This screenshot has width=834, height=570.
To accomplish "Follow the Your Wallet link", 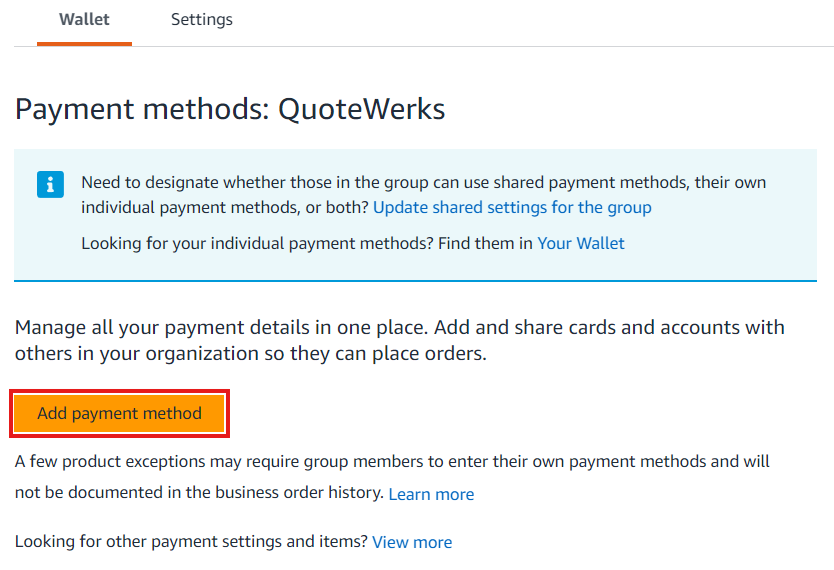I will point(581,243).
